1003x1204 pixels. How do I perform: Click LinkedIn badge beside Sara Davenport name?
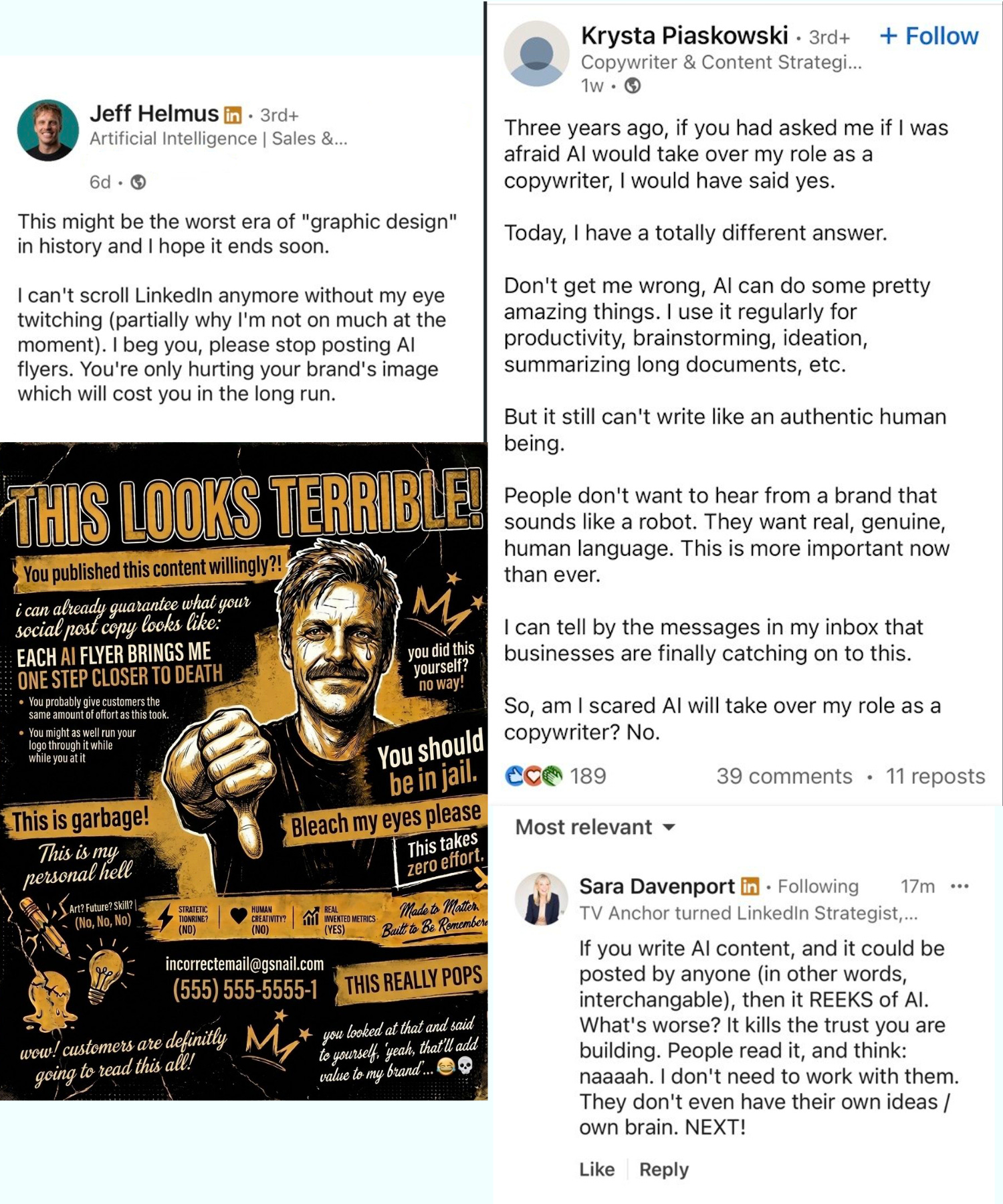pyautogui.click(x=750, y=886)
